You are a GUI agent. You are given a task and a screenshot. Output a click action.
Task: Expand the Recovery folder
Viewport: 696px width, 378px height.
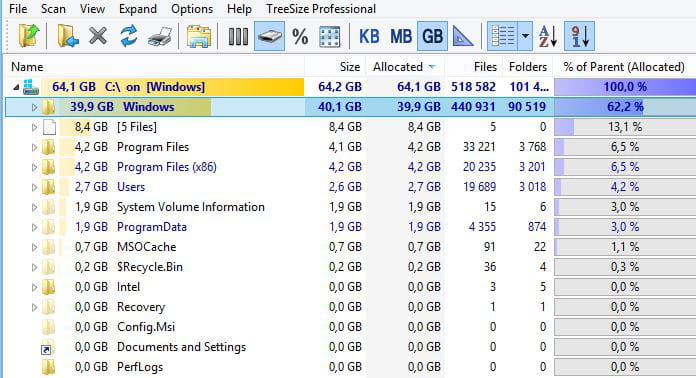(x=34, y=307)
